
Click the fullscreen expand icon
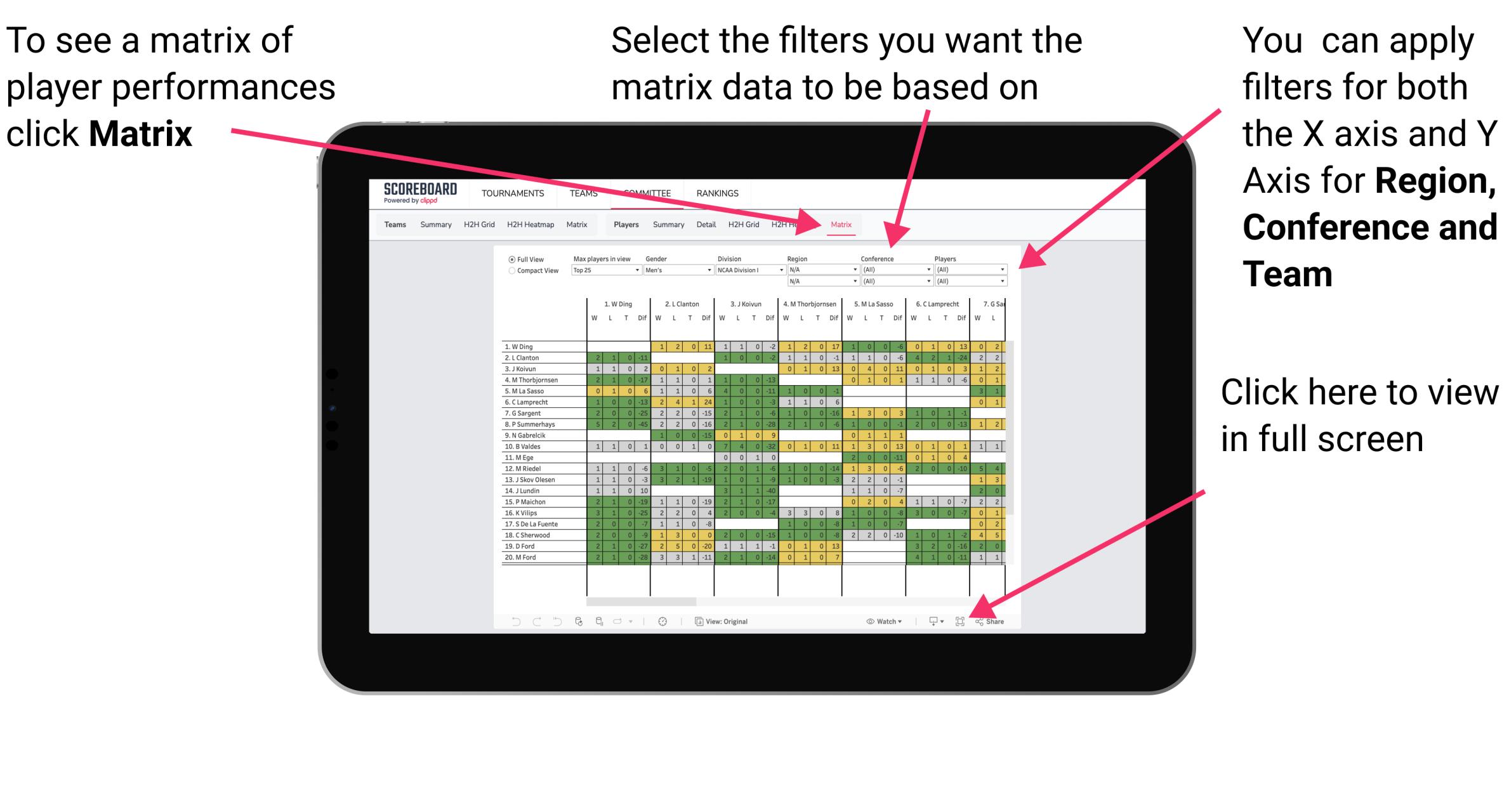pyautogui.click(x=961, y=622)
